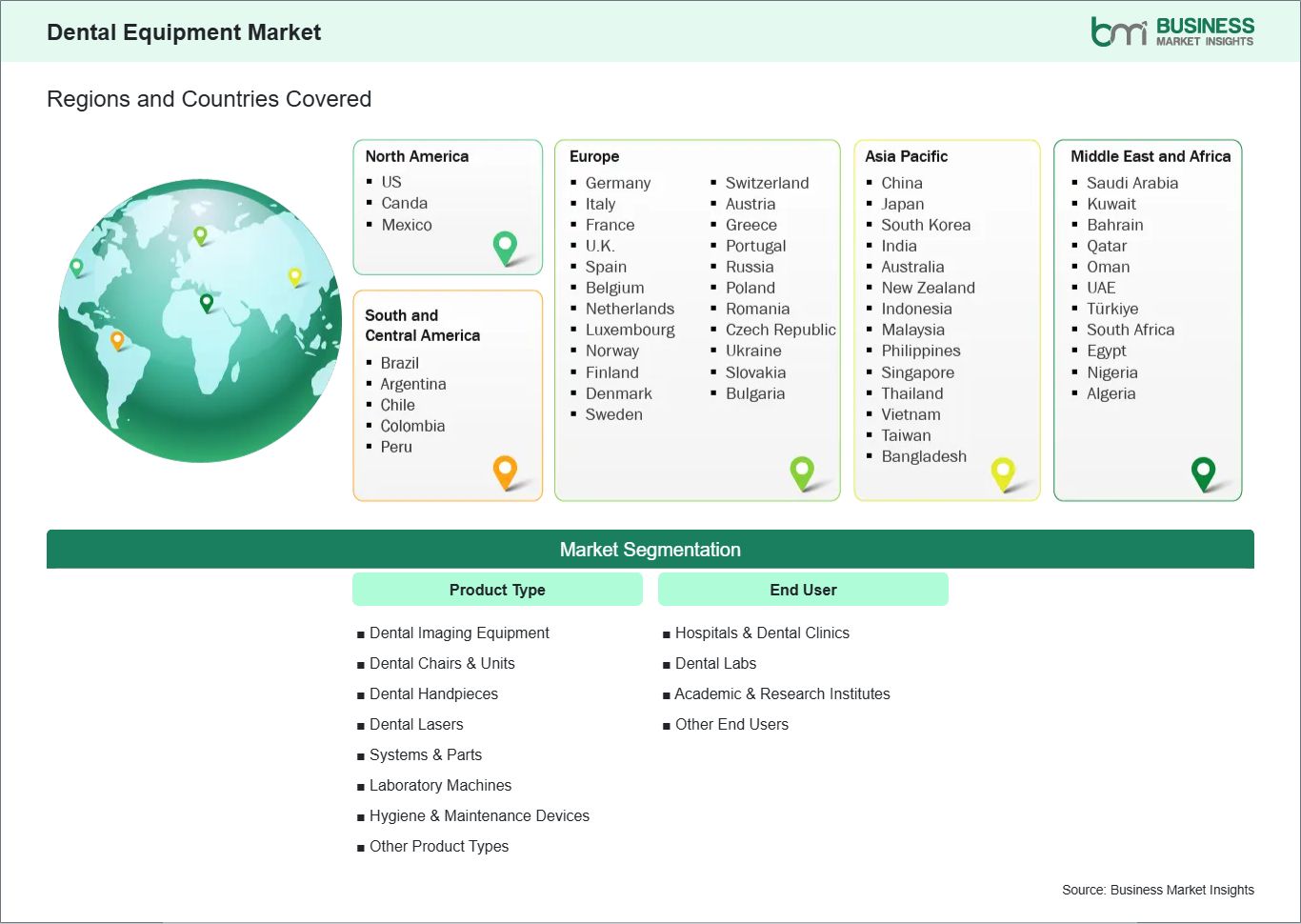Select the End User header
The image size is (1301, 924).
coord(803,590)
